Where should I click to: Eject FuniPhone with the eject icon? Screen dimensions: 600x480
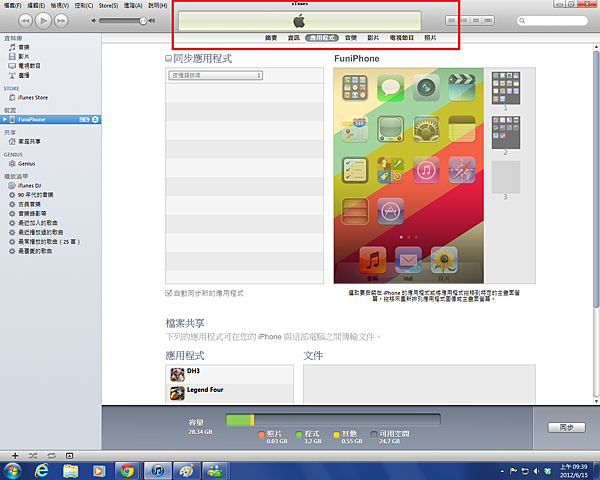pos(95,119)
